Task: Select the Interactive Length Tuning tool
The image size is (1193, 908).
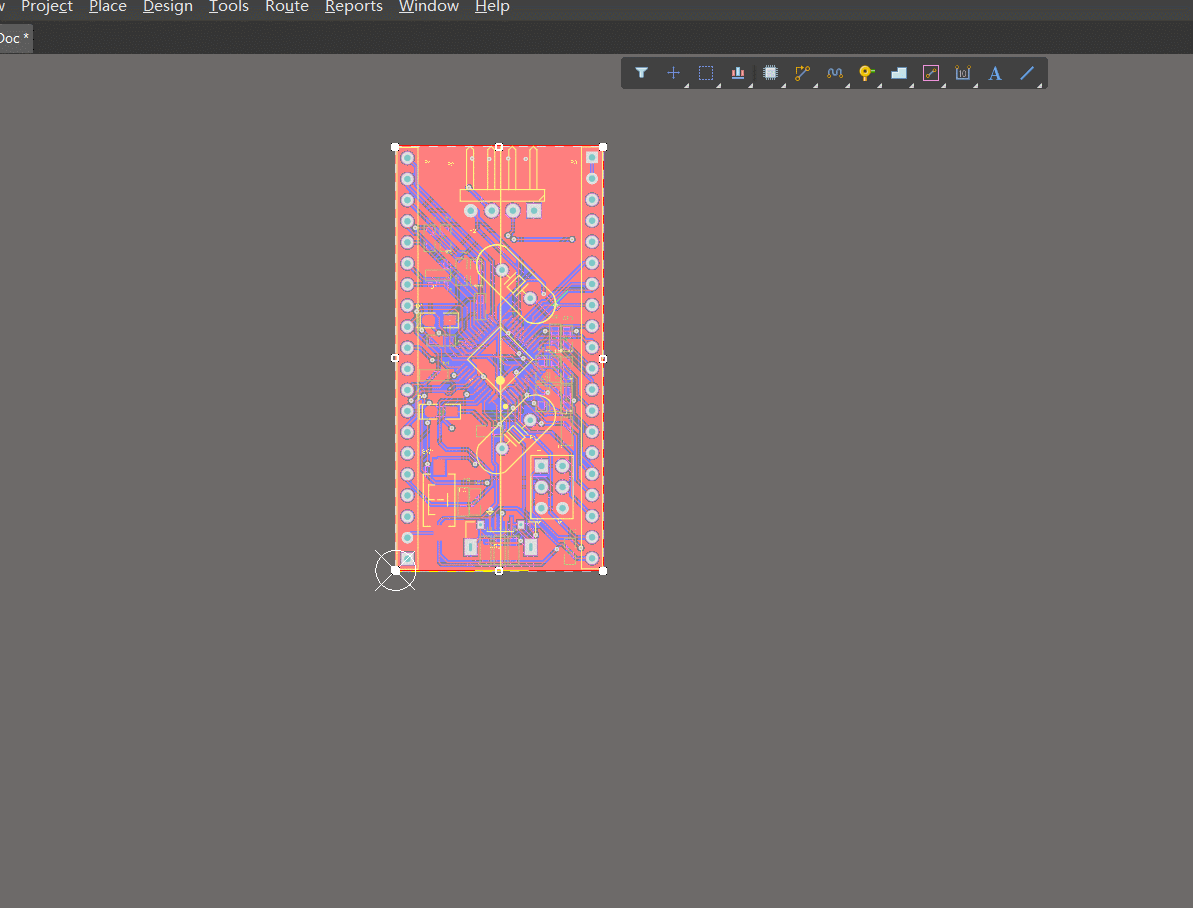Action: click(834, 73)
